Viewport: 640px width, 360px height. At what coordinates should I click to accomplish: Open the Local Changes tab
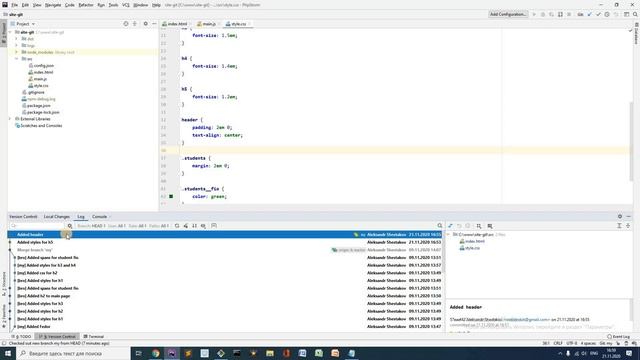[x=57, y=217]
